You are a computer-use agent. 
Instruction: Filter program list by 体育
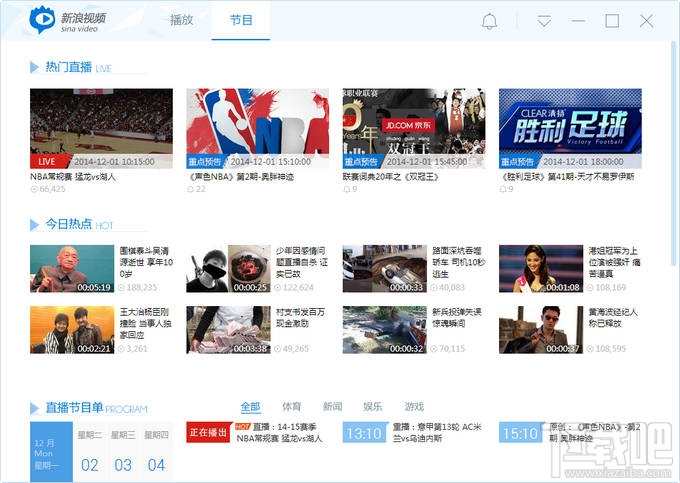coord(291,407)
